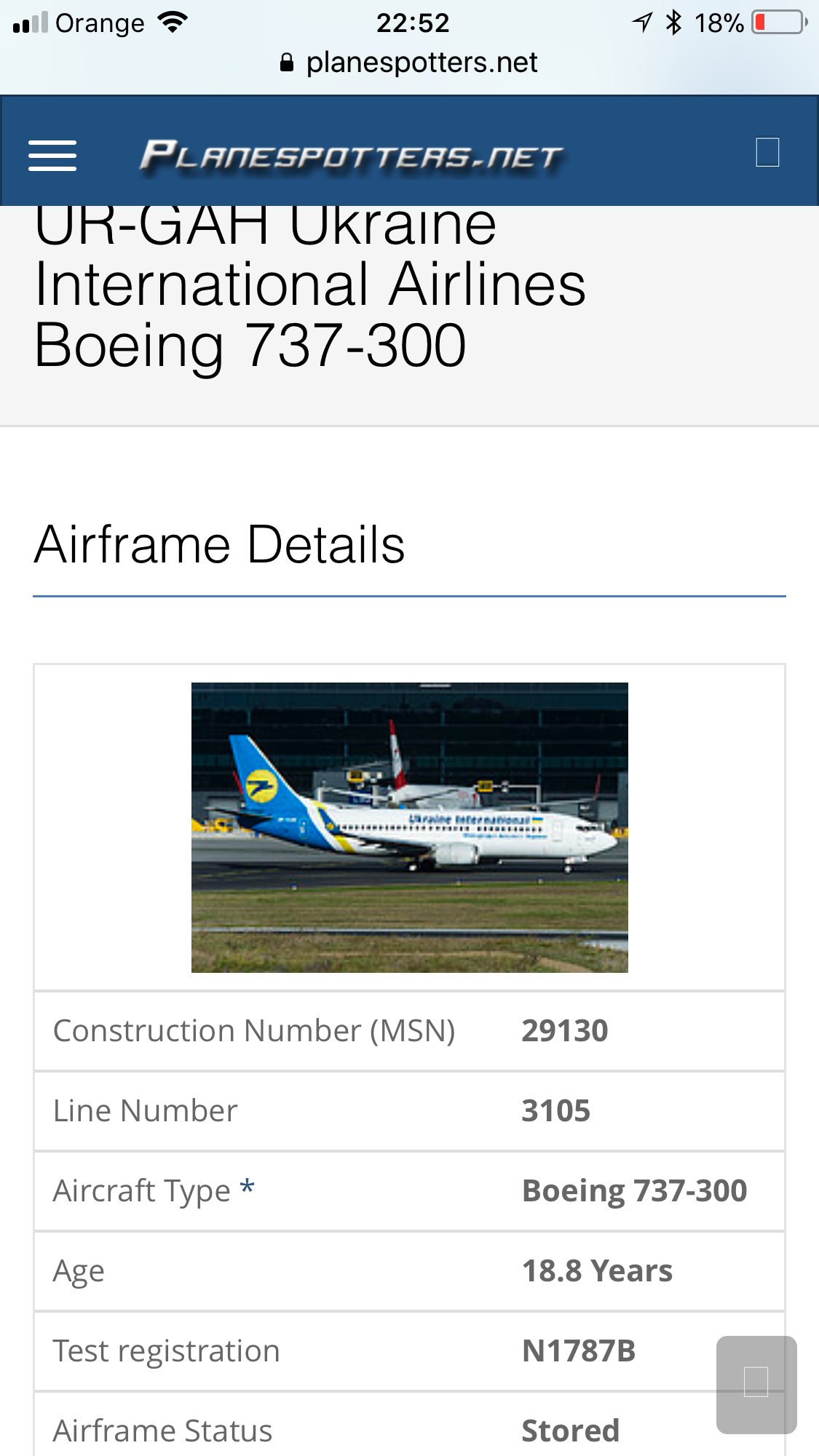819x1456 pixels.
Task: Select the construction number 29130
Action: click(x=565, y=1031)
